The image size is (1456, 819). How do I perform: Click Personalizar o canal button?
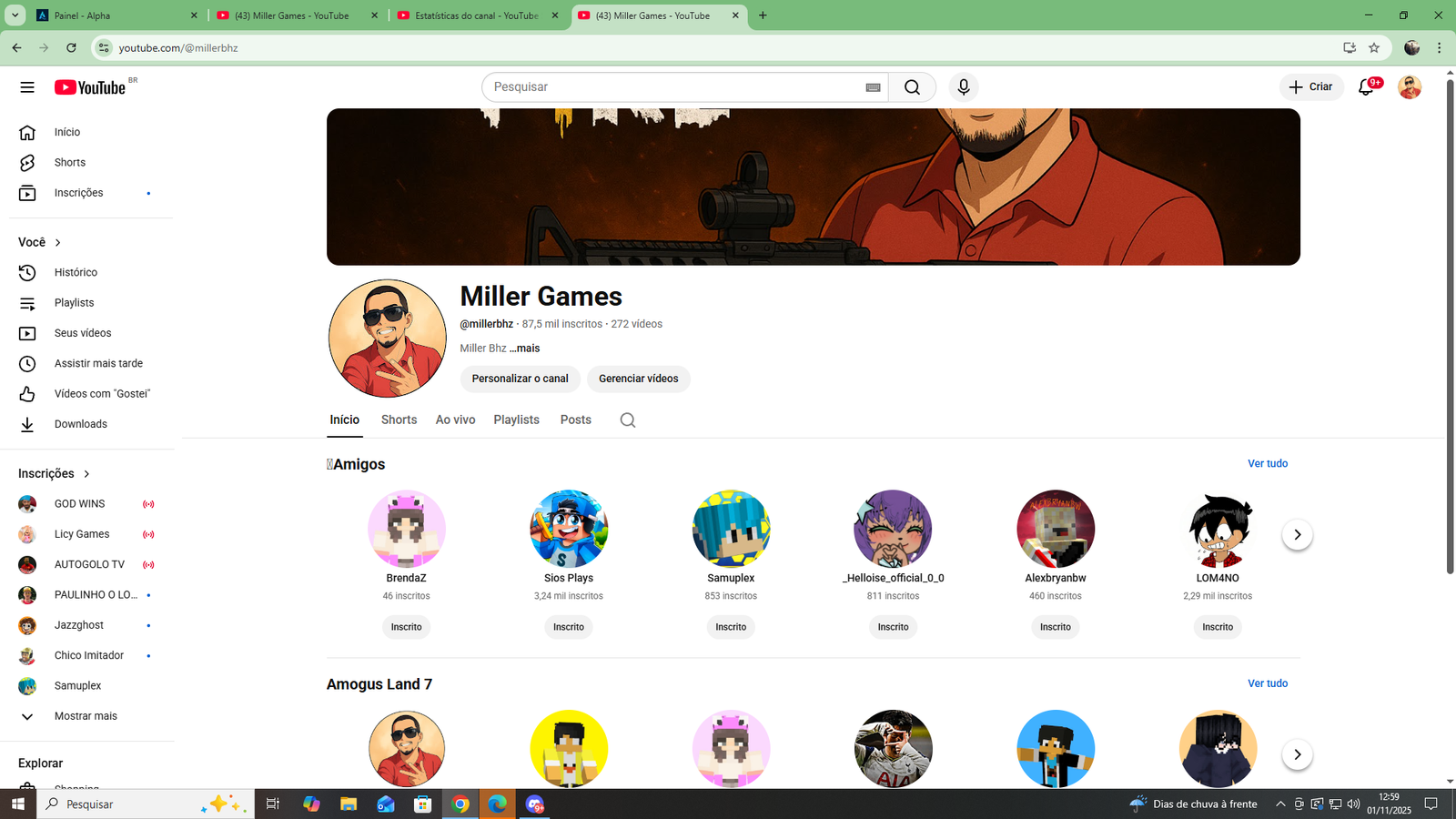(x=520, y=379)
